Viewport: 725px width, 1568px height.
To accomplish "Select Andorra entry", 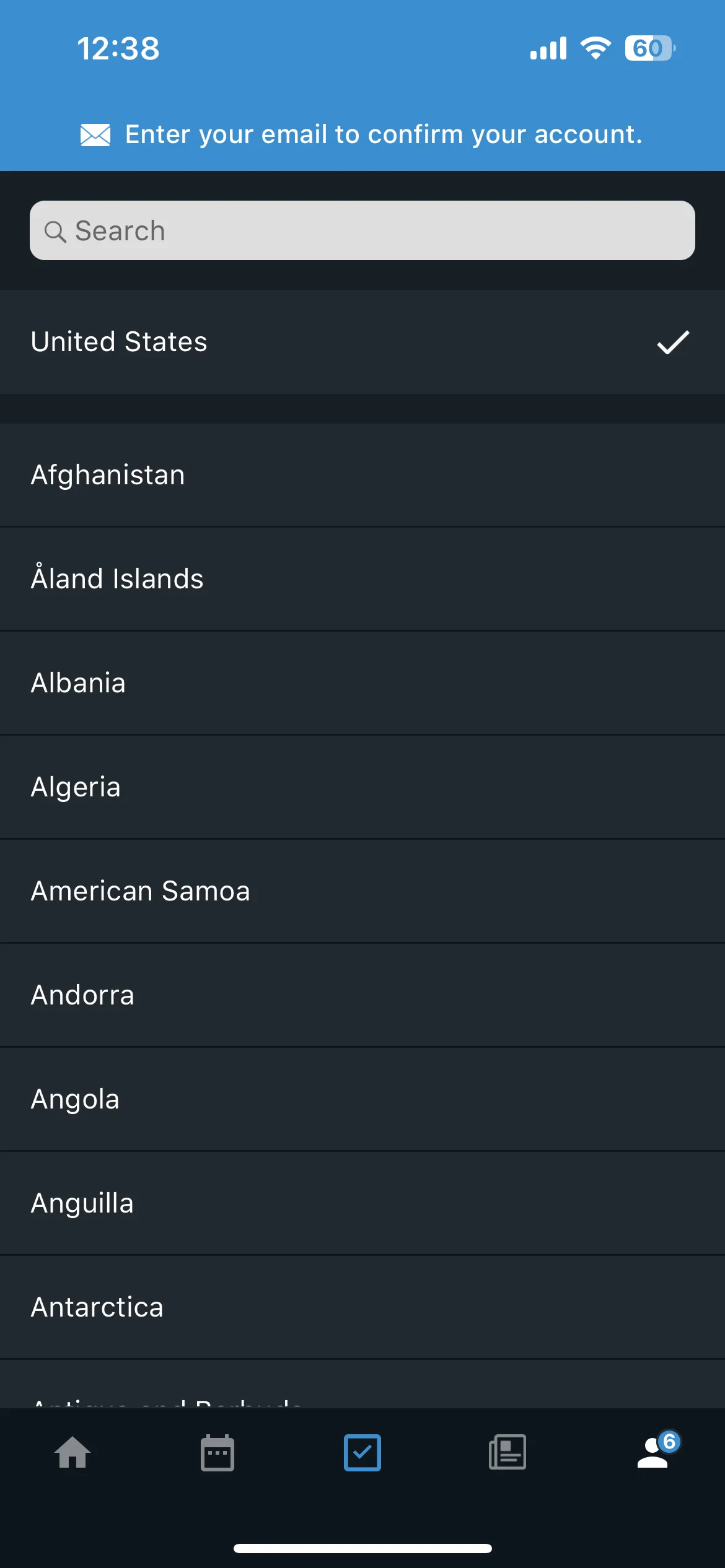I will click(362, 995).
